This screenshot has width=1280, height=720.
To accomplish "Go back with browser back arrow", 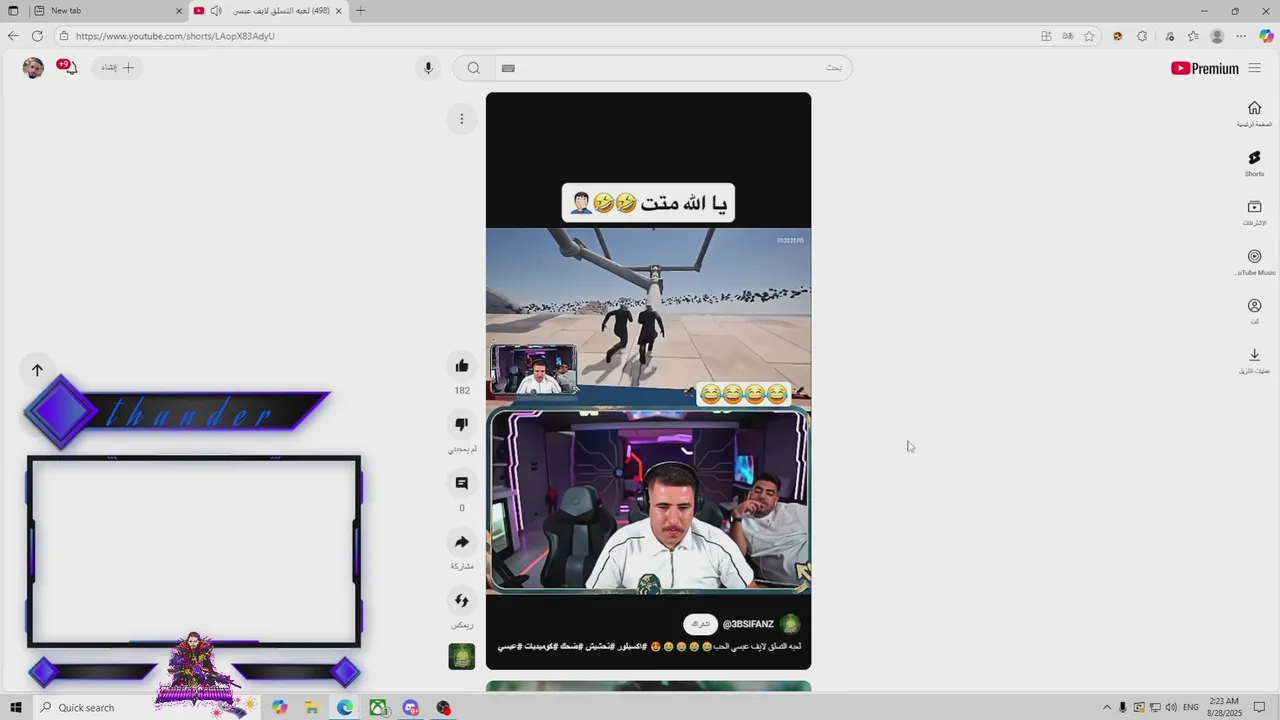I will [13, 36].
